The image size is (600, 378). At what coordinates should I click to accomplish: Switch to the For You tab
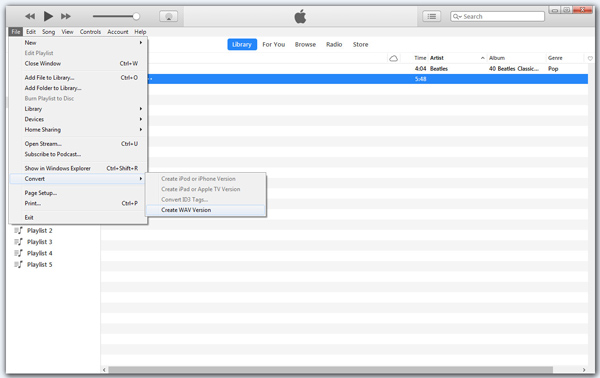pyautogui.click(x=274, y=44)
